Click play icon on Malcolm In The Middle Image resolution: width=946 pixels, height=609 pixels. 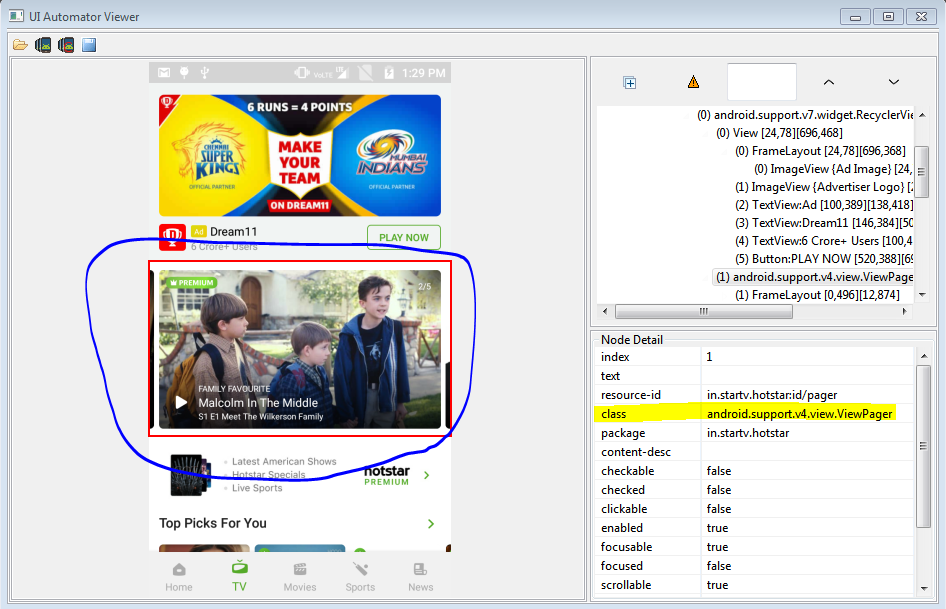click(x=180, y=403)
